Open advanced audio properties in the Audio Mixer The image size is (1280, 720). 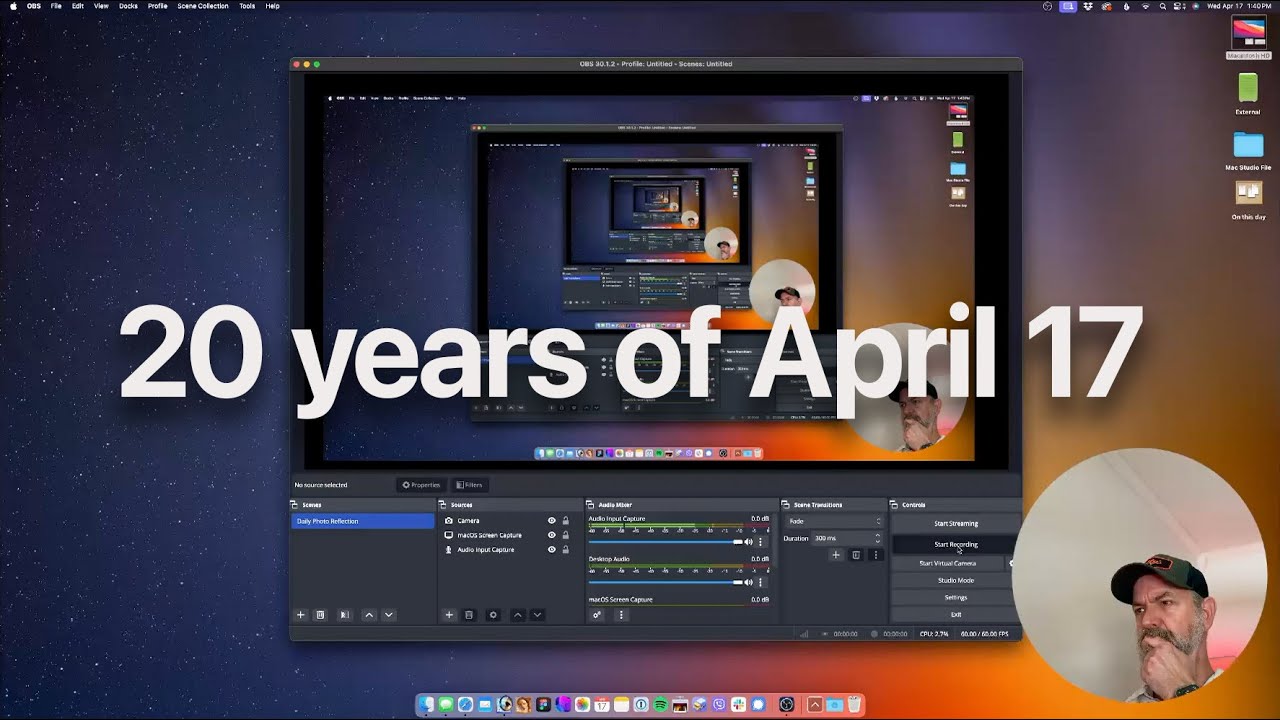(x=597, y=615)
